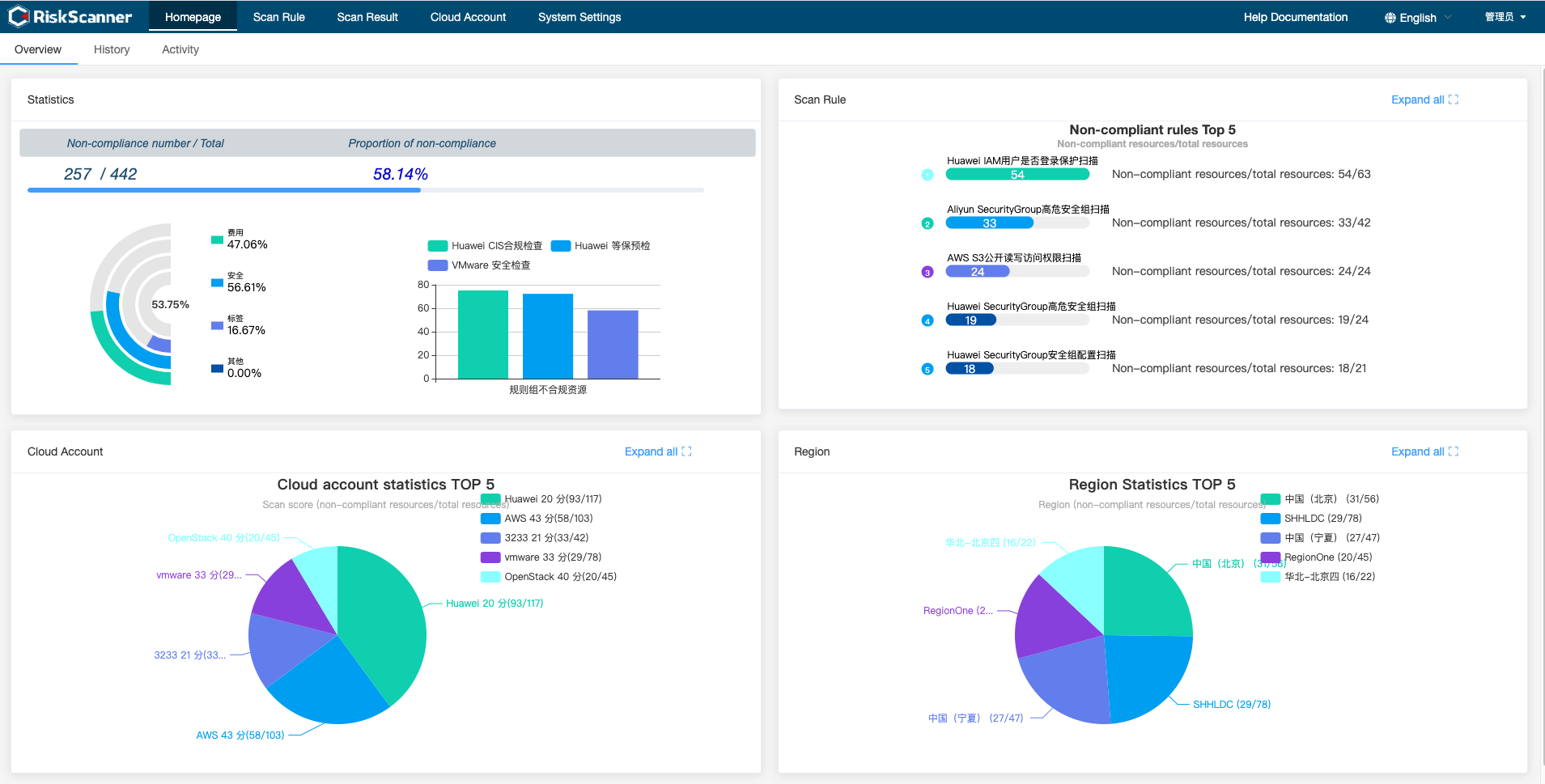Open the Scan Rule menu

pos(279,17)
